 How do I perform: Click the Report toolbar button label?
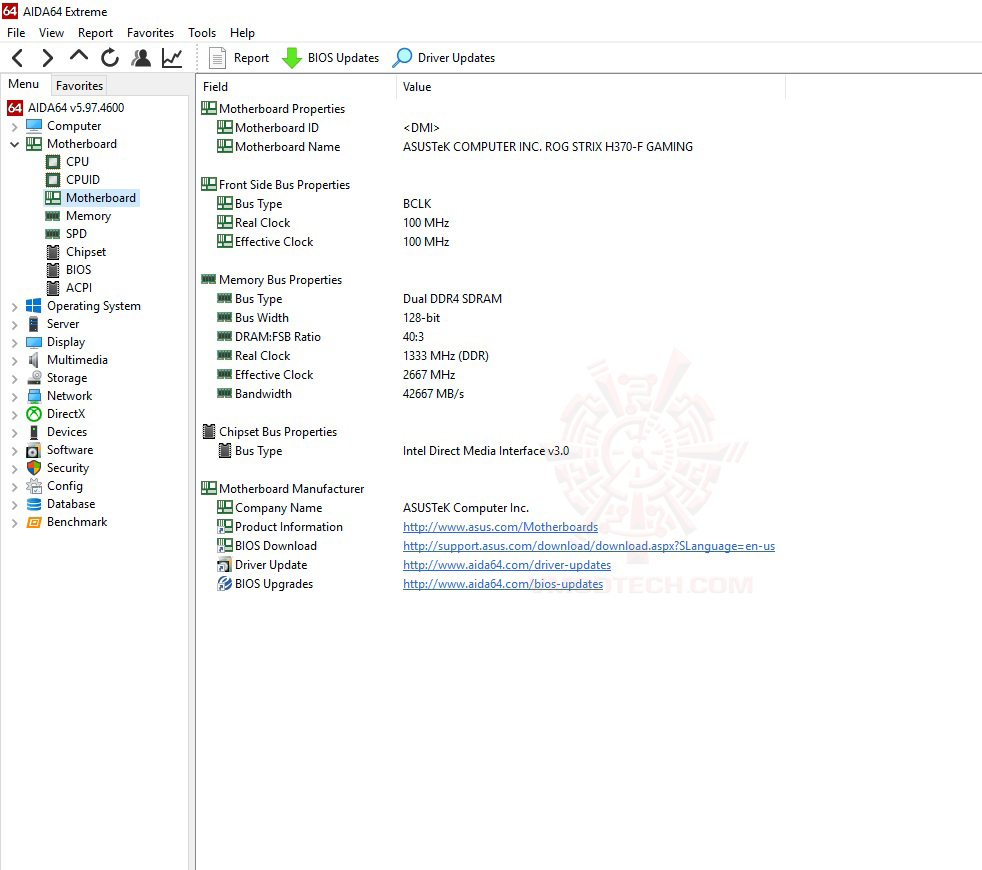251,58
